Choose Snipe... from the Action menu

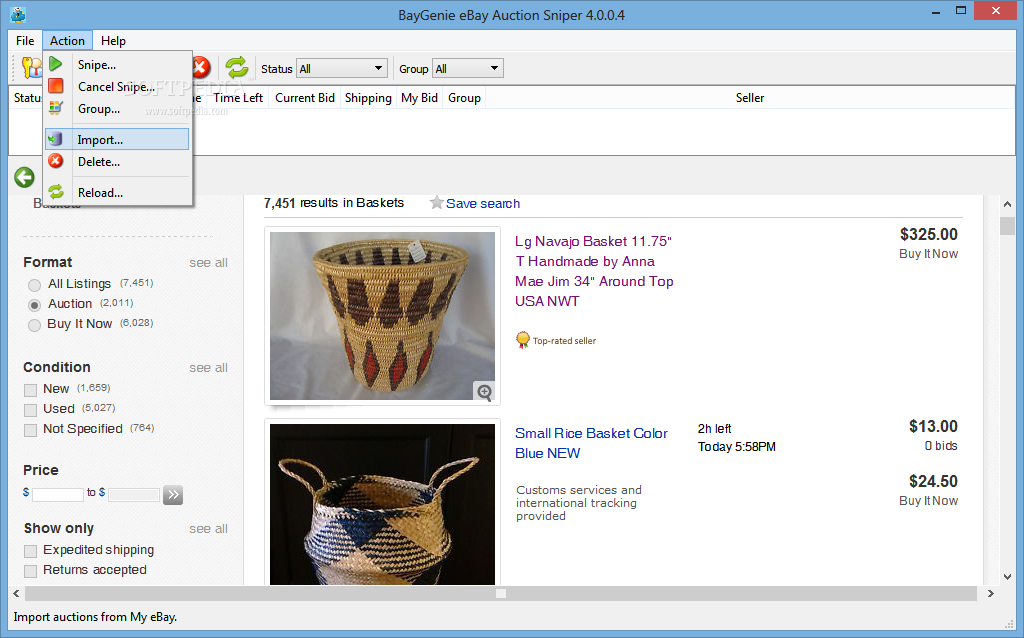coord(118,64)
